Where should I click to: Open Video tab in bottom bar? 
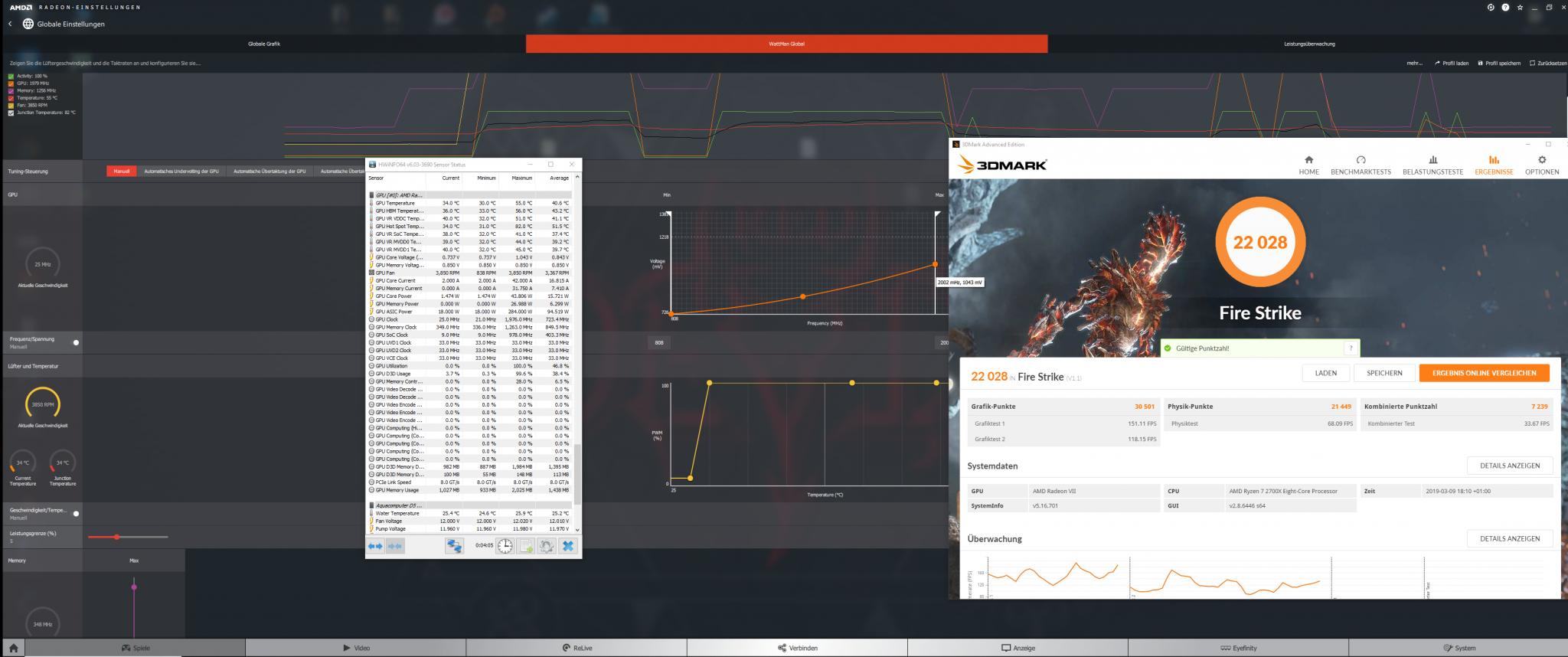pos(356,648)
